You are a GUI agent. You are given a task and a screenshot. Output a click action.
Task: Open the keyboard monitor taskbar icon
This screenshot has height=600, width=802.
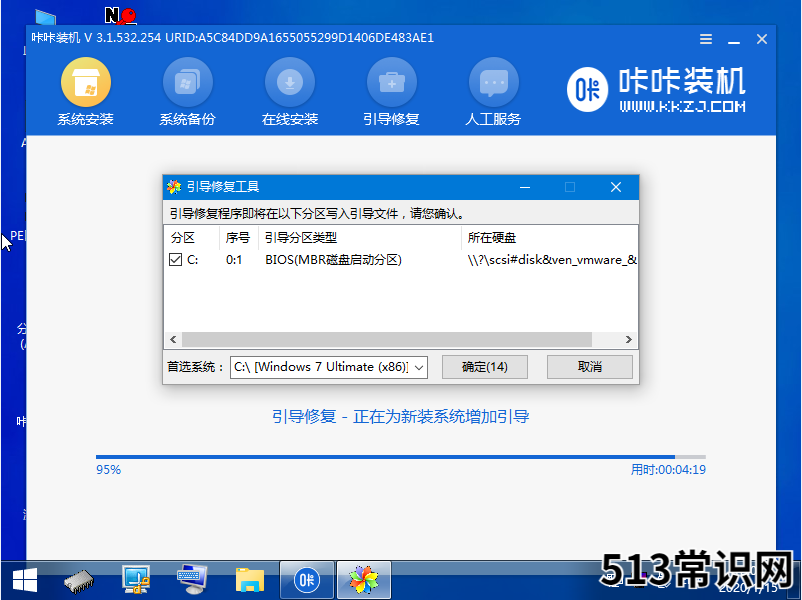tap(192, 580)
